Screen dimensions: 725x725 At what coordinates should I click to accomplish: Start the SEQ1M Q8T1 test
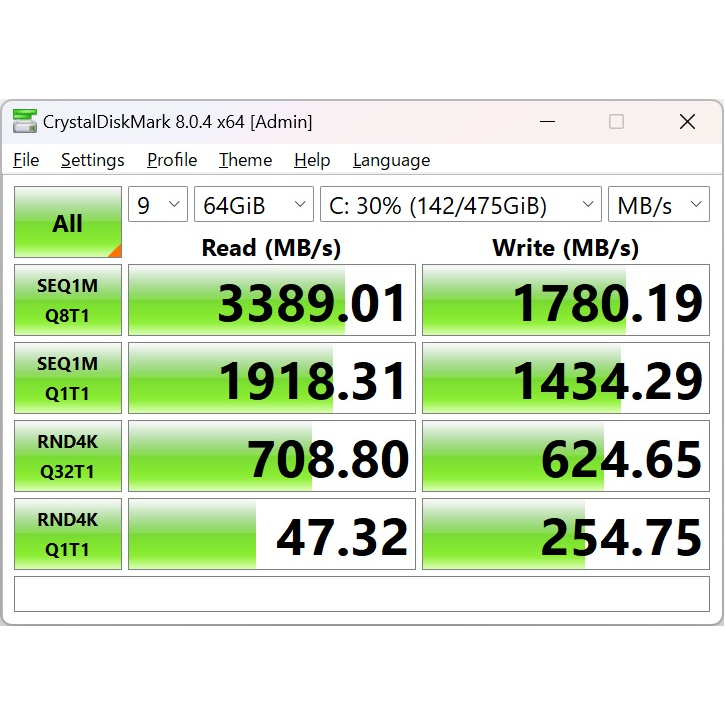click(68, 300)
